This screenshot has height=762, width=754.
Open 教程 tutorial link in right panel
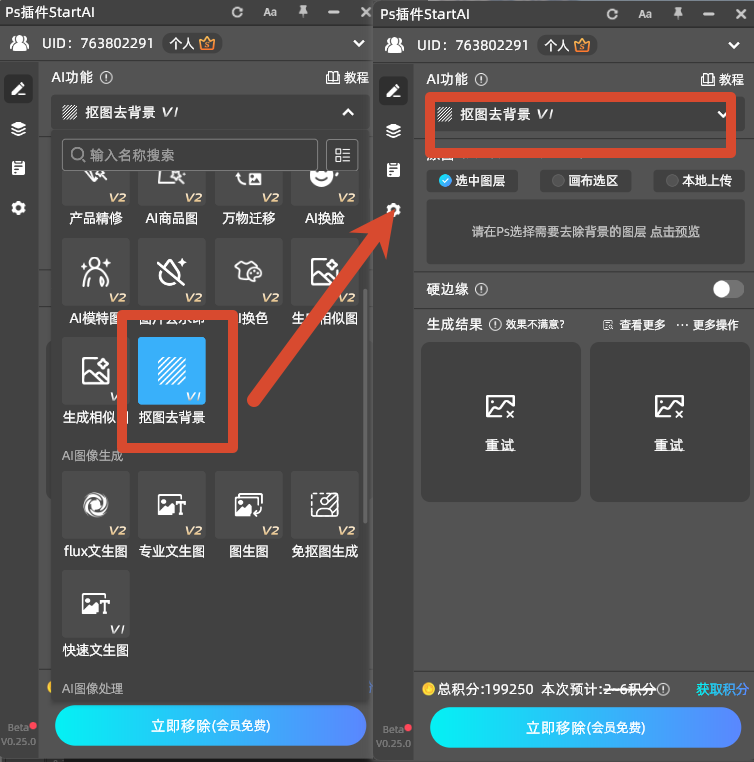coord(722,79)
